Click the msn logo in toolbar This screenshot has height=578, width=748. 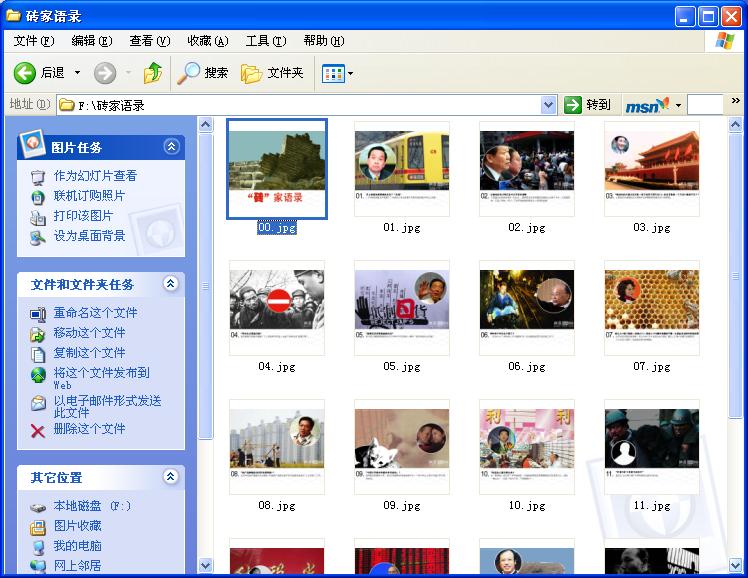647,105
